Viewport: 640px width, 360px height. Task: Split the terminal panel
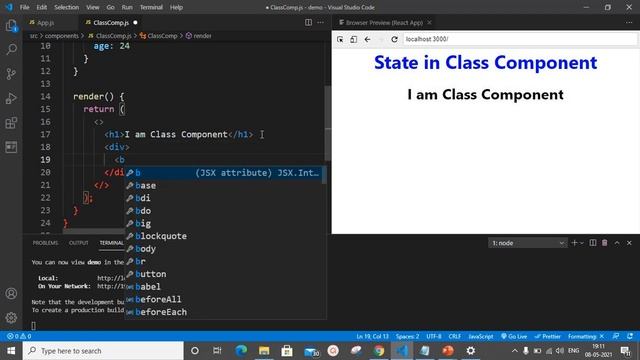coord(593,243)
